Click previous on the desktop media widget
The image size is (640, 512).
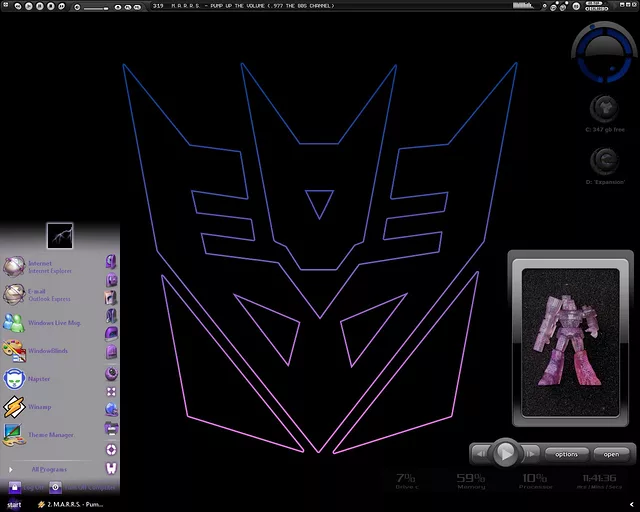click(x=482, y=454)
